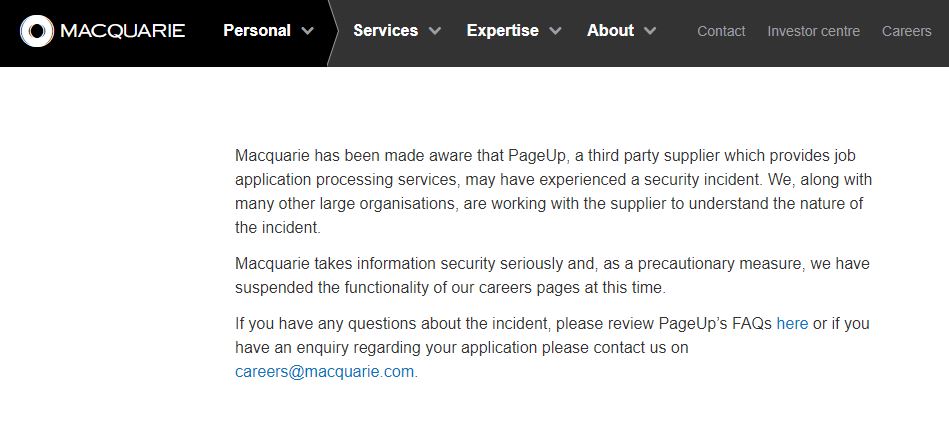Expand the About dropdown arrow
The width and height of the screenshot is (949, 442).
pyautogui.click(x=650, y=31)
